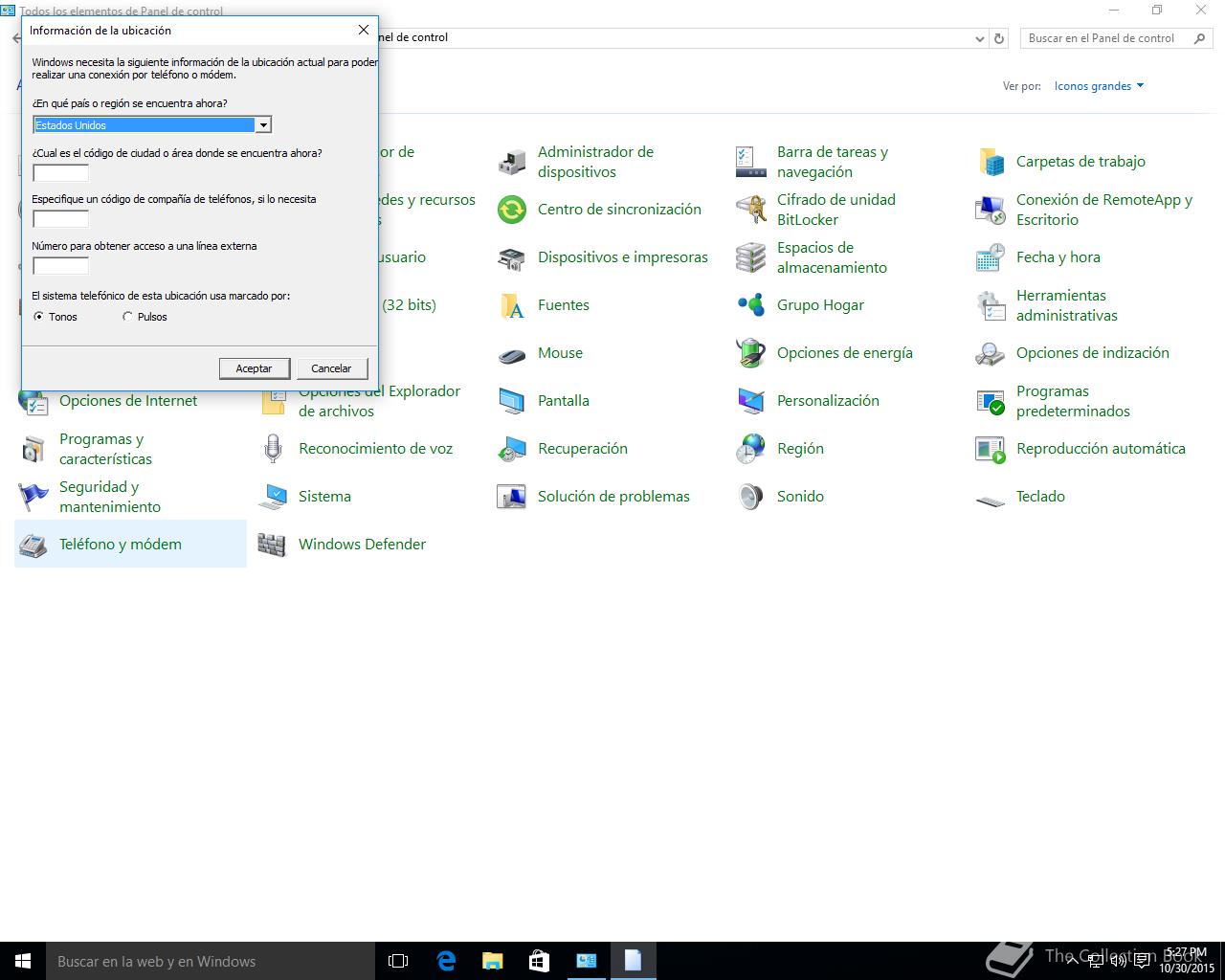Open the Fecha y hora icon

[x=991, y=257]
